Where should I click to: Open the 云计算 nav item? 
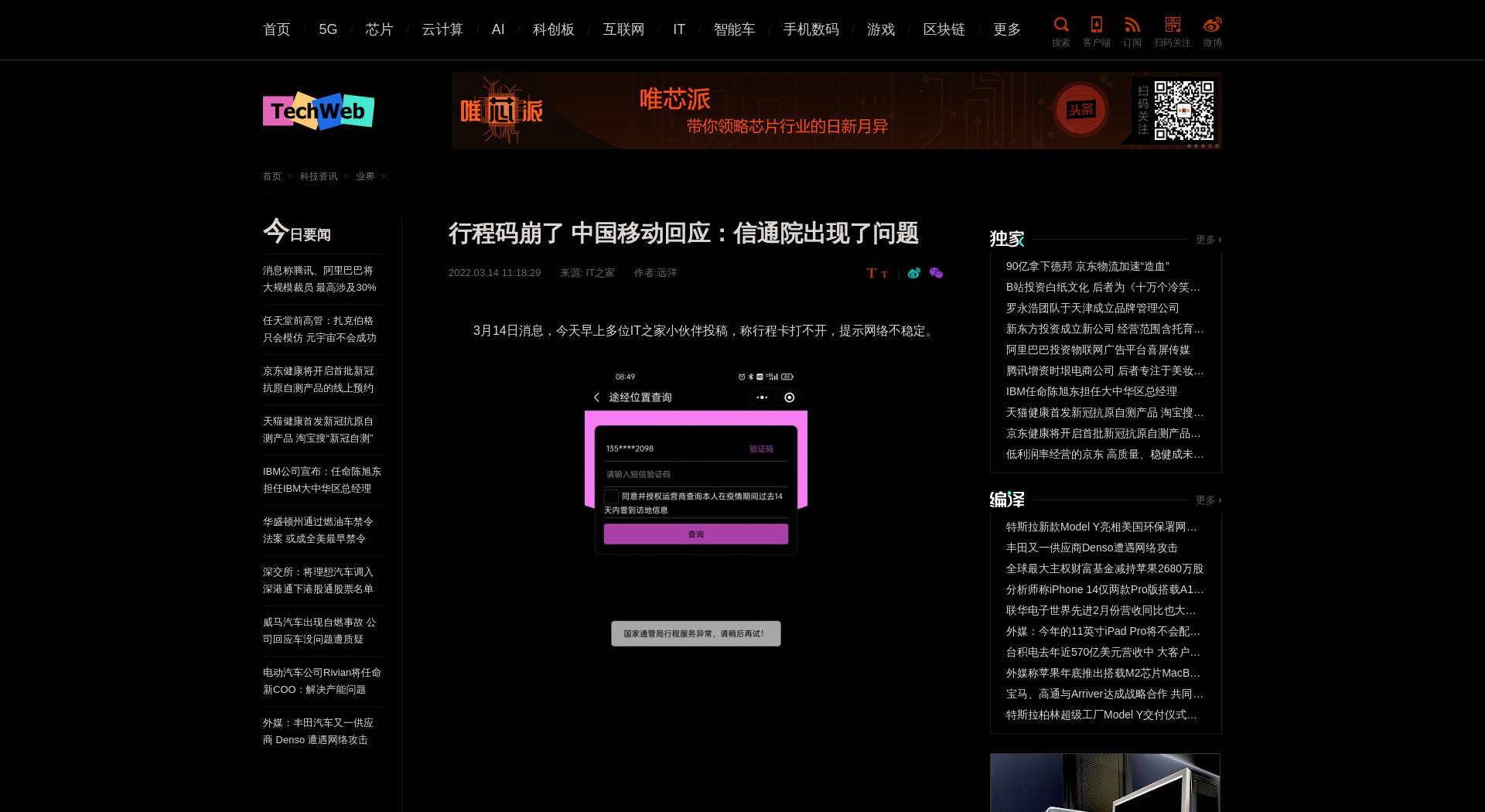(x=442, y=29)
